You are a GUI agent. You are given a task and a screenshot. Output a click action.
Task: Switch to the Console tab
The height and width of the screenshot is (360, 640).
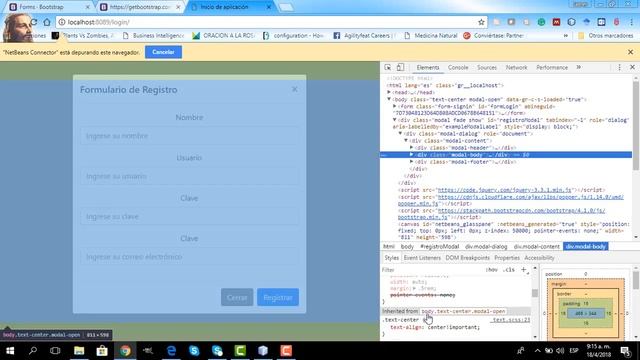pyautogui.click(x=458, y=67)
